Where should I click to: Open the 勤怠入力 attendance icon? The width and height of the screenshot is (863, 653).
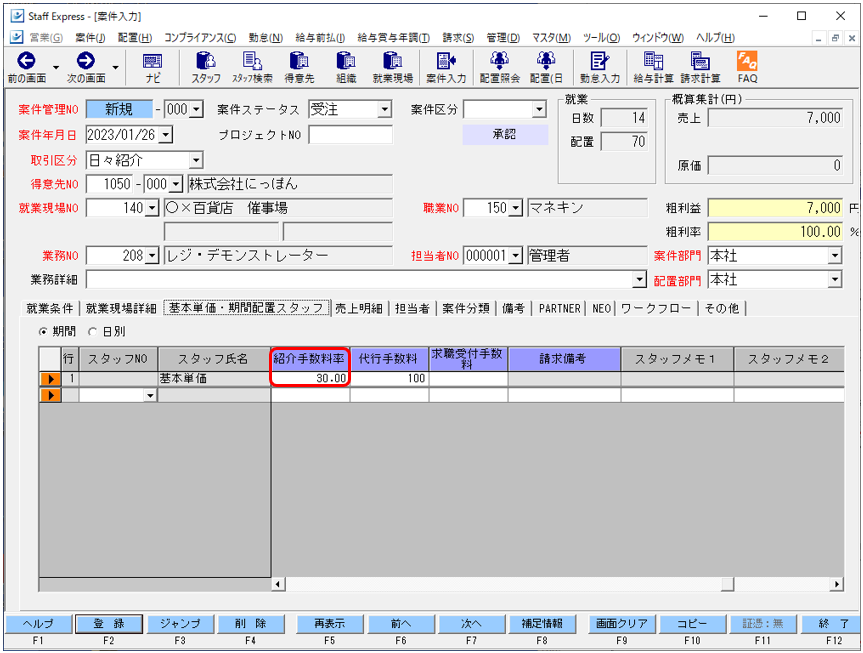[x=599, y=61]
